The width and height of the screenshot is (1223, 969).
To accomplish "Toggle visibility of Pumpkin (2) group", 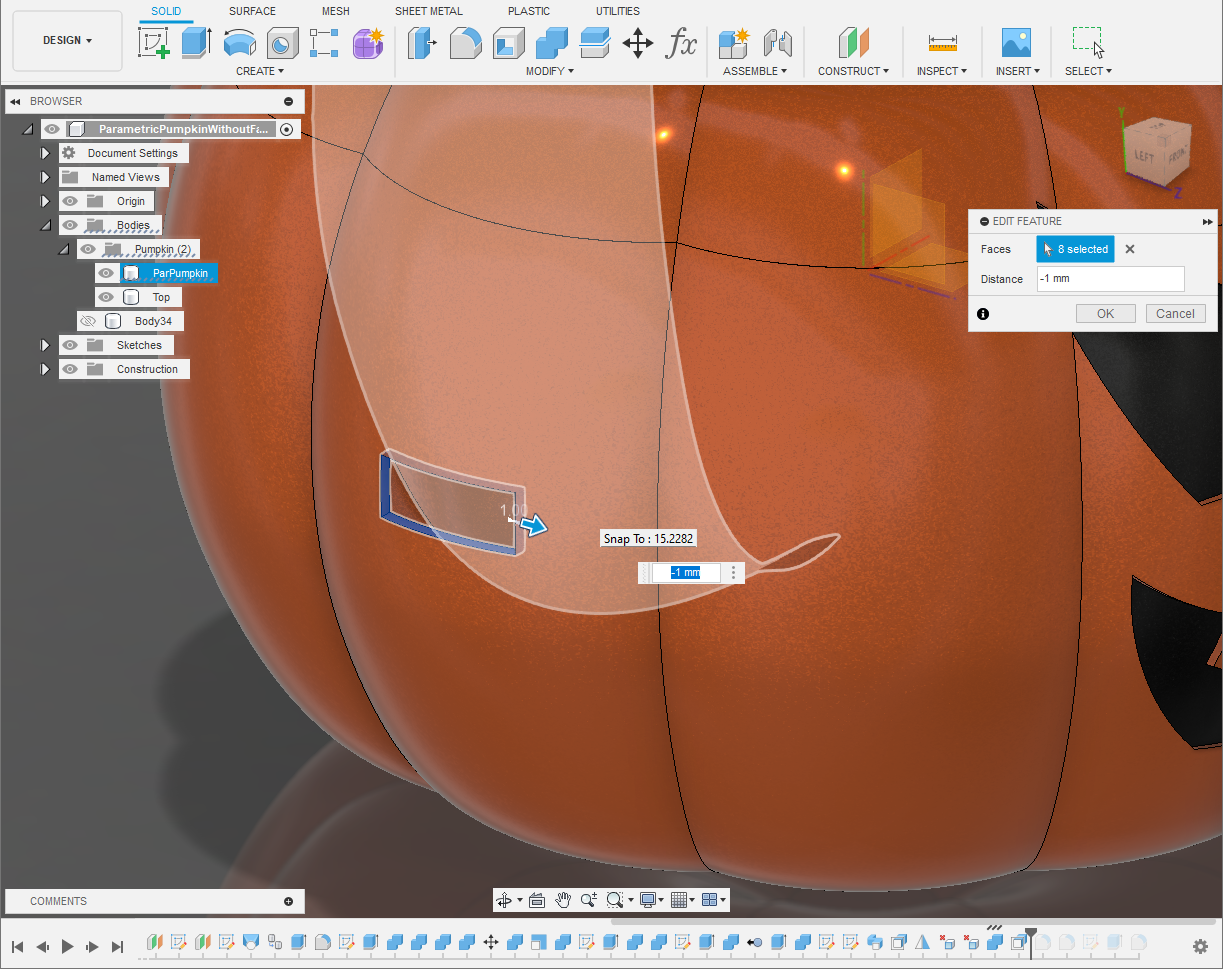I will pos(87,249).
